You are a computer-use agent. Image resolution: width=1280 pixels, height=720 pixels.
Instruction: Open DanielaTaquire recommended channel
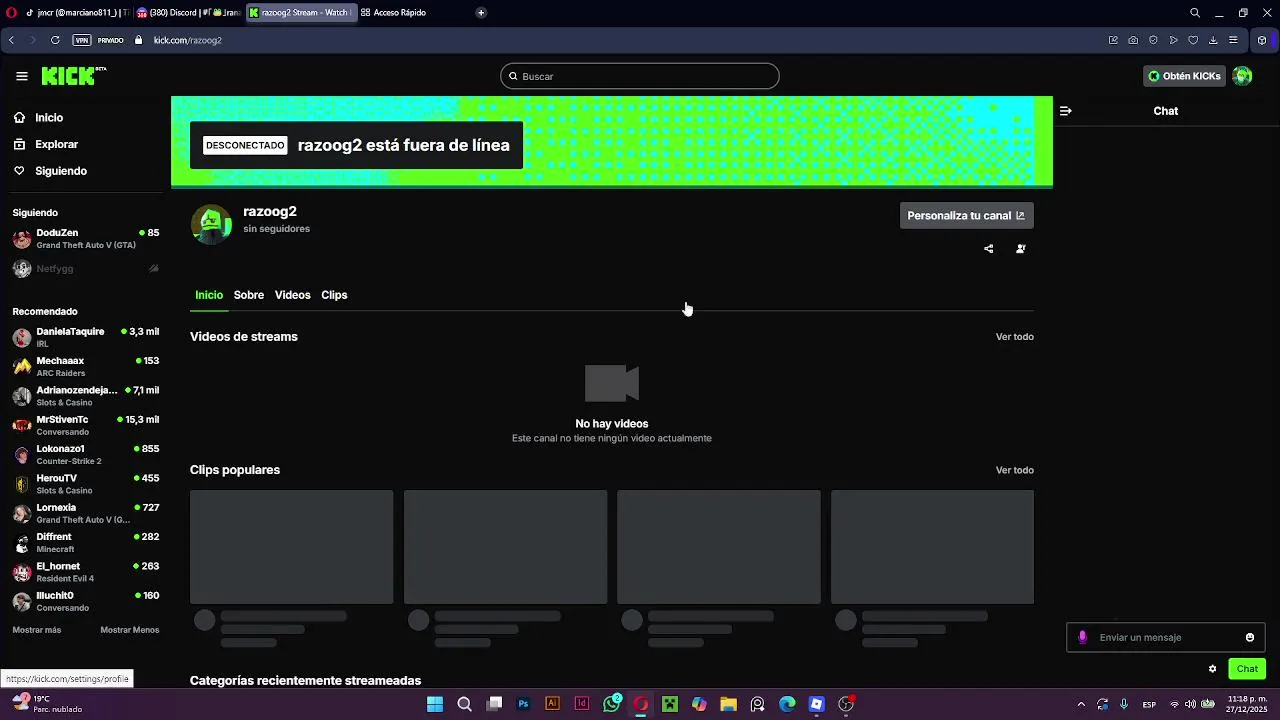click(86, 337)
